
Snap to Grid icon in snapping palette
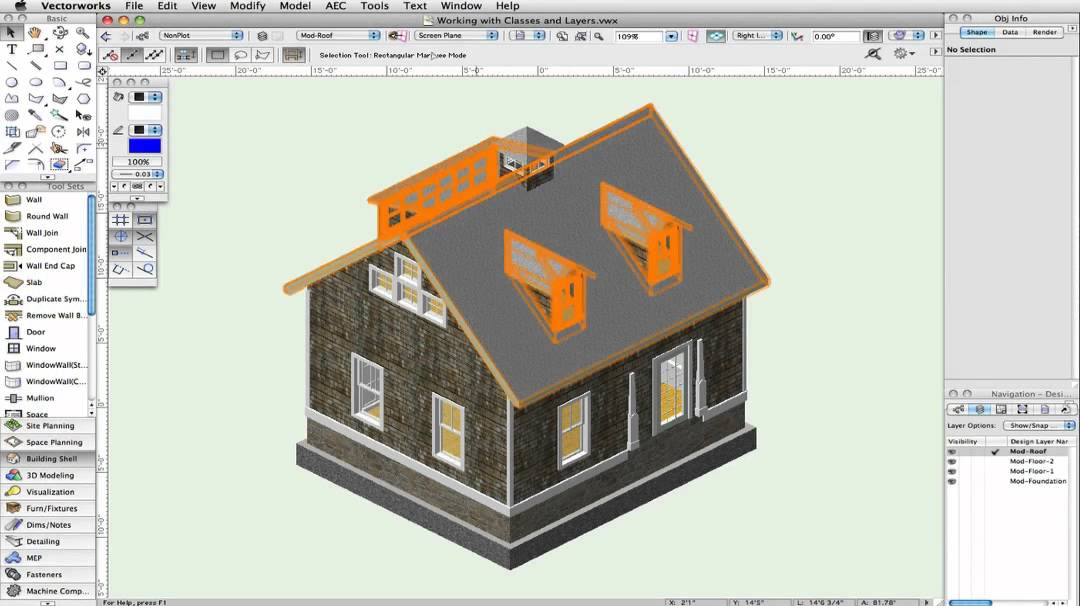pos(121,220)
